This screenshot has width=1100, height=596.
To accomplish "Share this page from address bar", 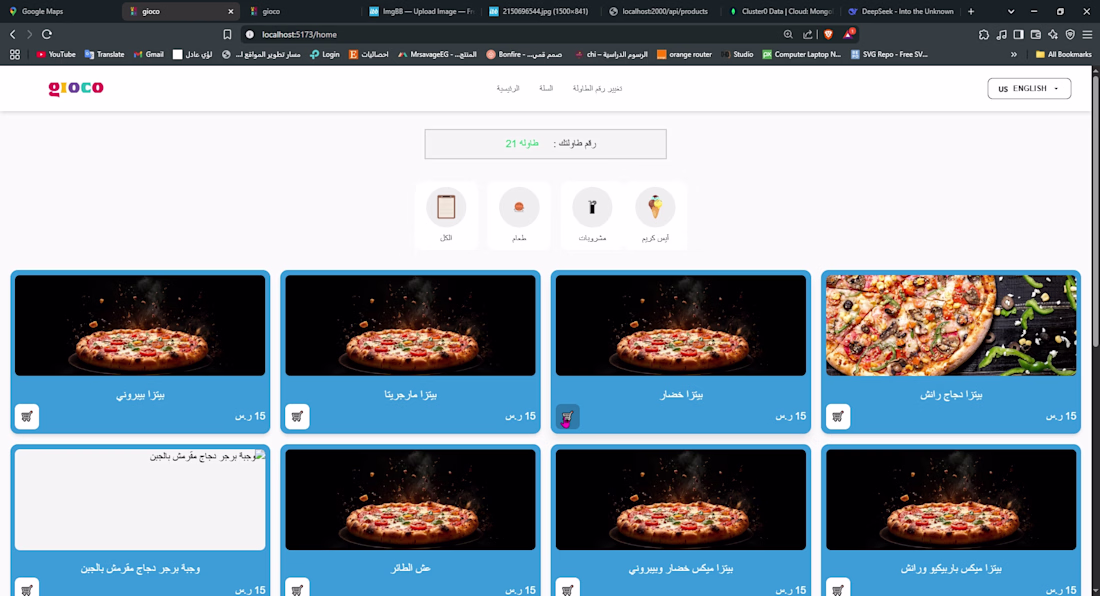I will tap(807, 34).
